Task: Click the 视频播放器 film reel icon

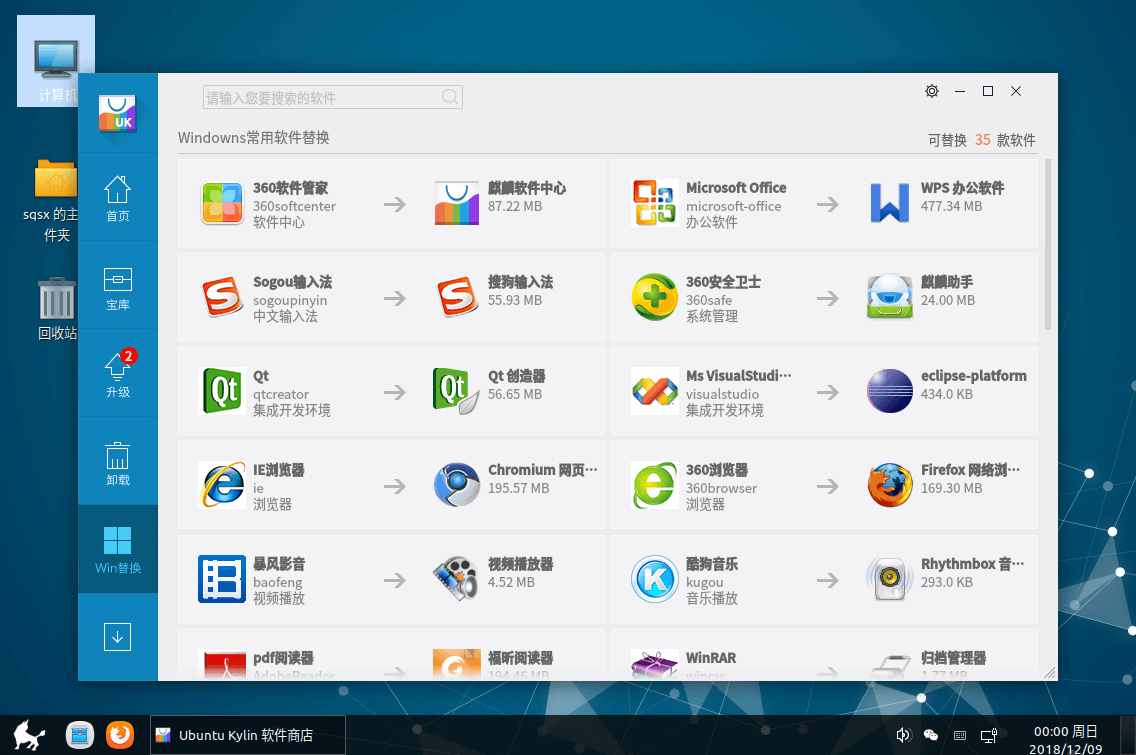Action: click(x=456, y=579)
